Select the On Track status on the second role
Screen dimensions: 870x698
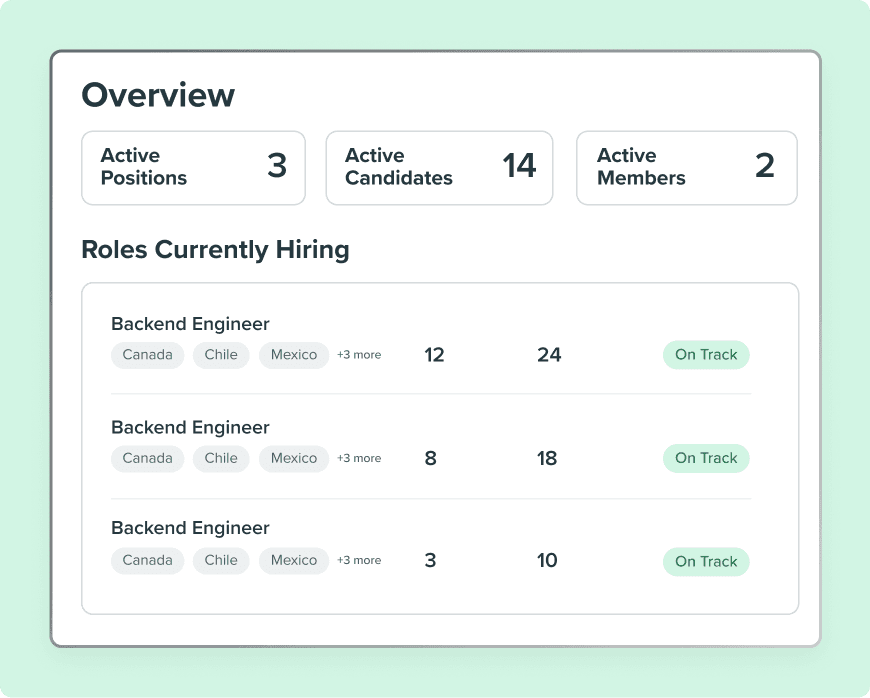(x=706, y=457)
